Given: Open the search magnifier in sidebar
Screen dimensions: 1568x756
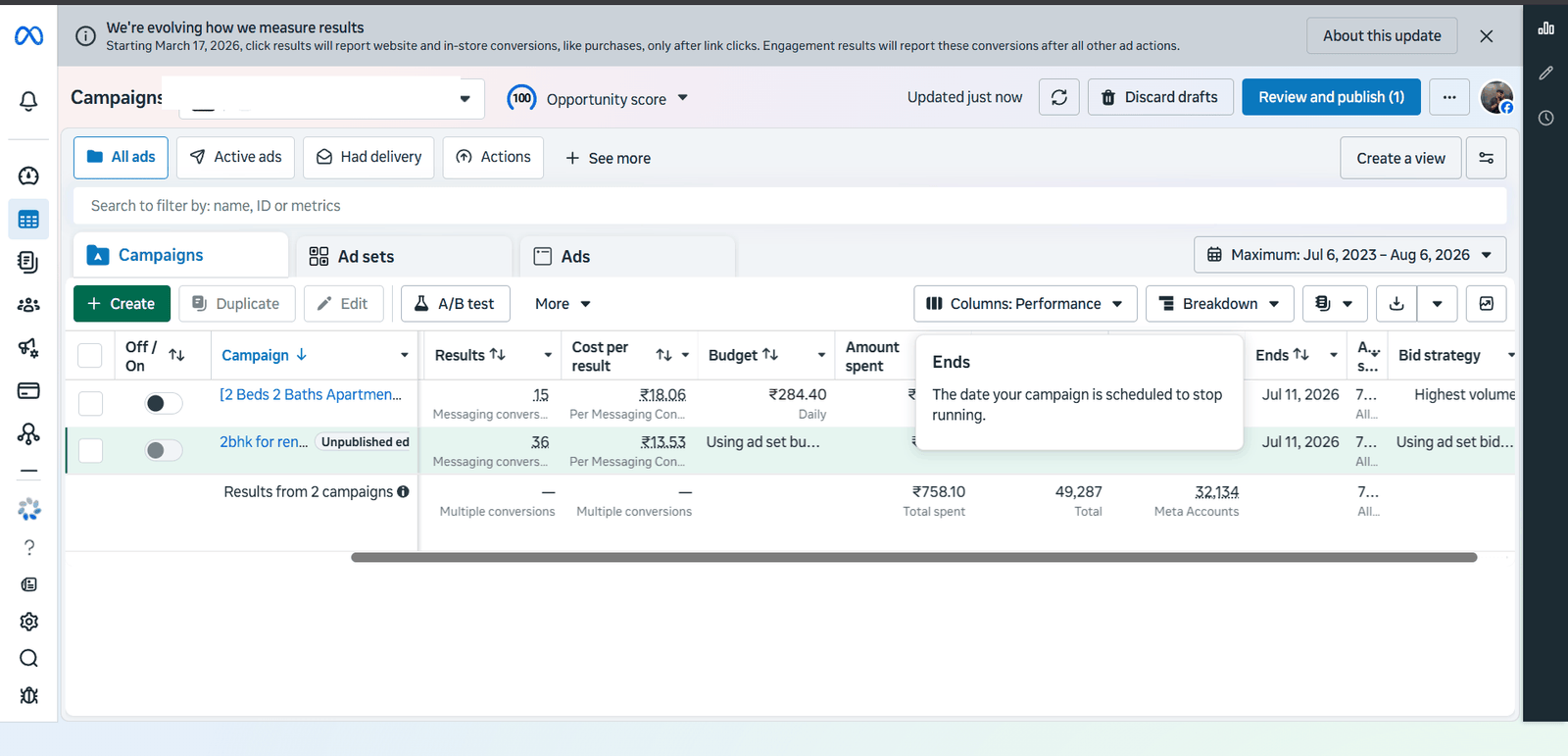Looking at the screenshot, I should (28, 658).
